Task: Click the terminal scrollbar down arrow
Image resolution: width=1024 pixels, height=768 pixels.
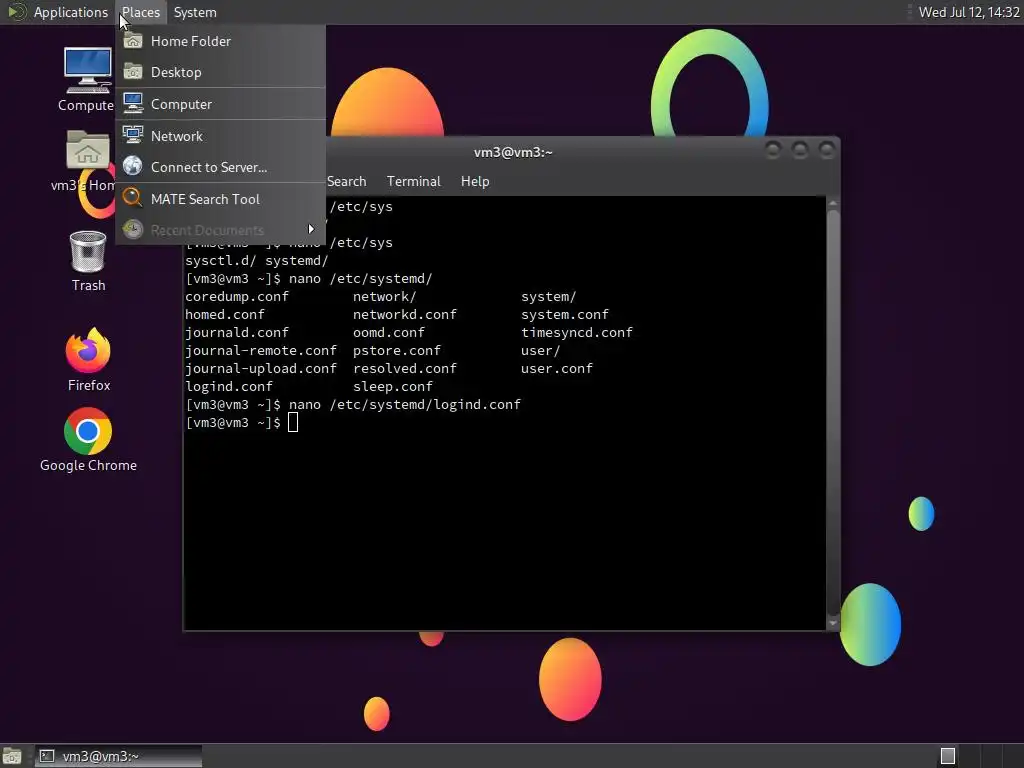Action: 833,623
